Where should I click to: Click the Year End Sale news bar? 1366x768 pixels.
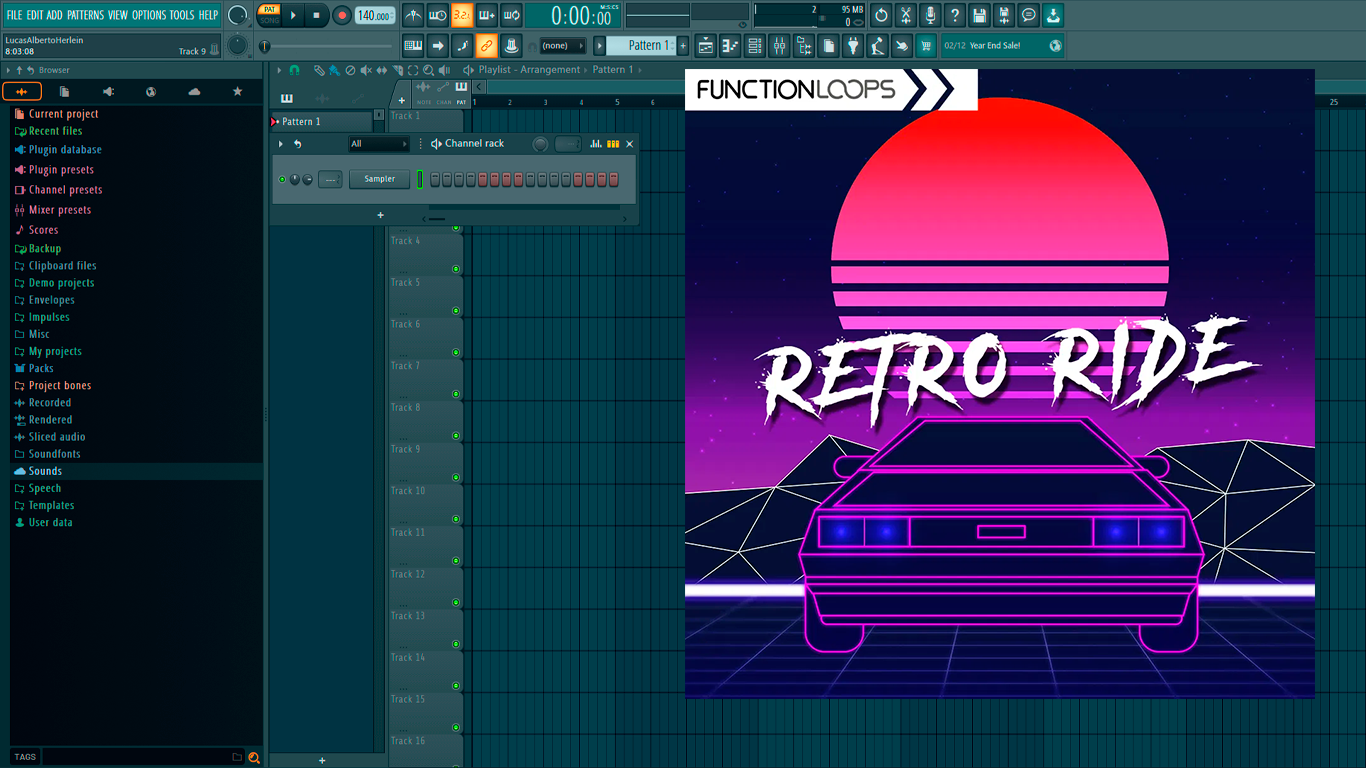click(1002, 46)
